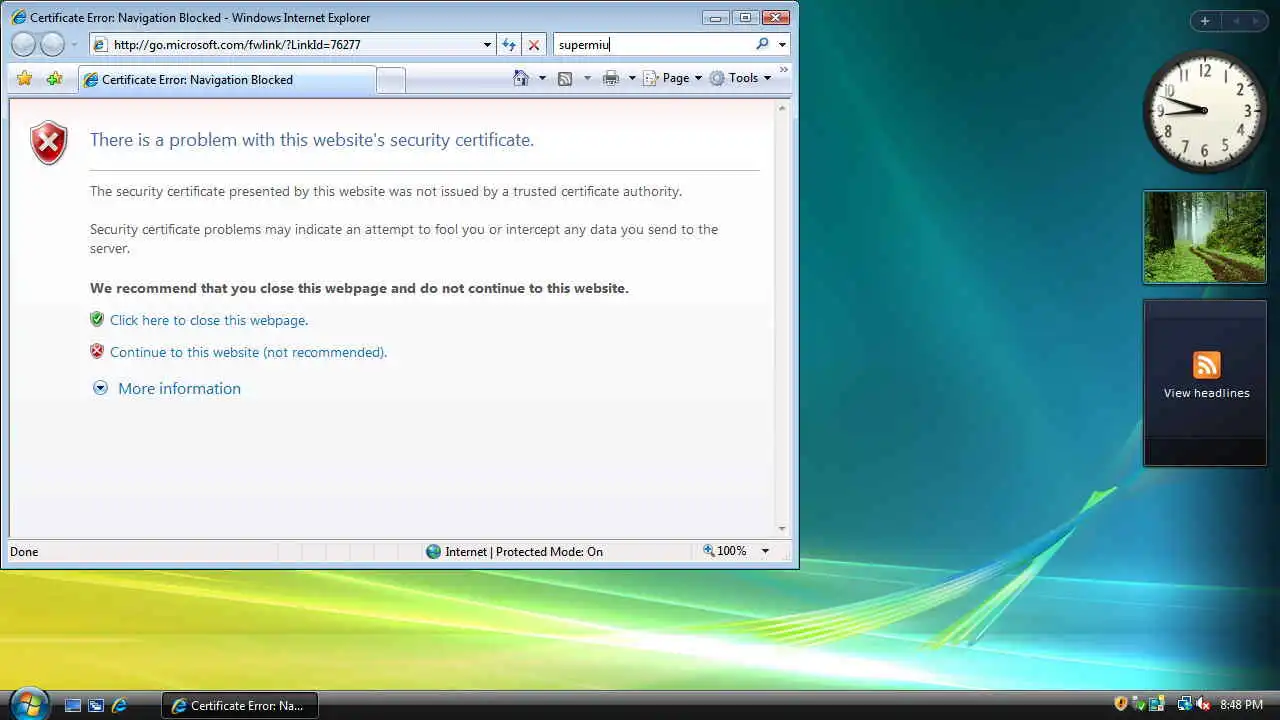Click the Refresh page icon

tap(509, 45)
